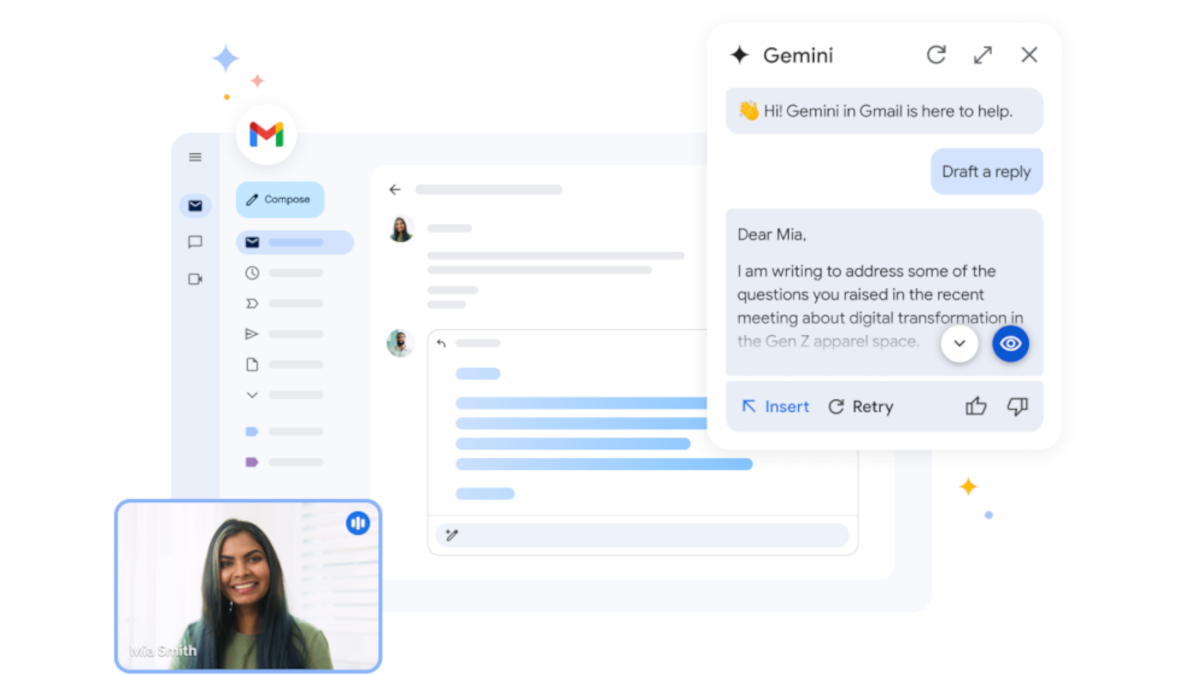Open the Gmail logo

[x=265, y=135]
